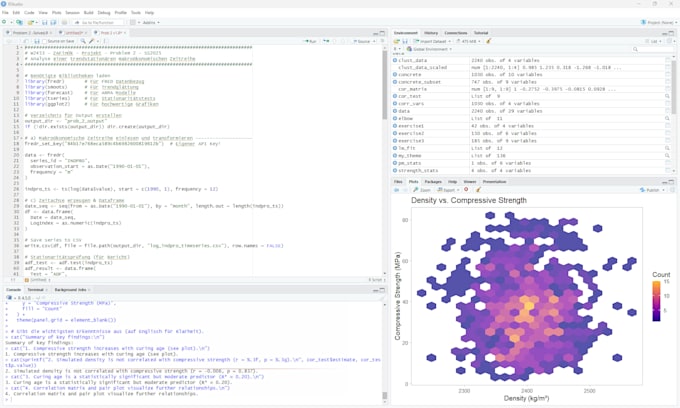The image size is (680, 408).
Task: Click the Run button in editor
Action: pos(311,41)
